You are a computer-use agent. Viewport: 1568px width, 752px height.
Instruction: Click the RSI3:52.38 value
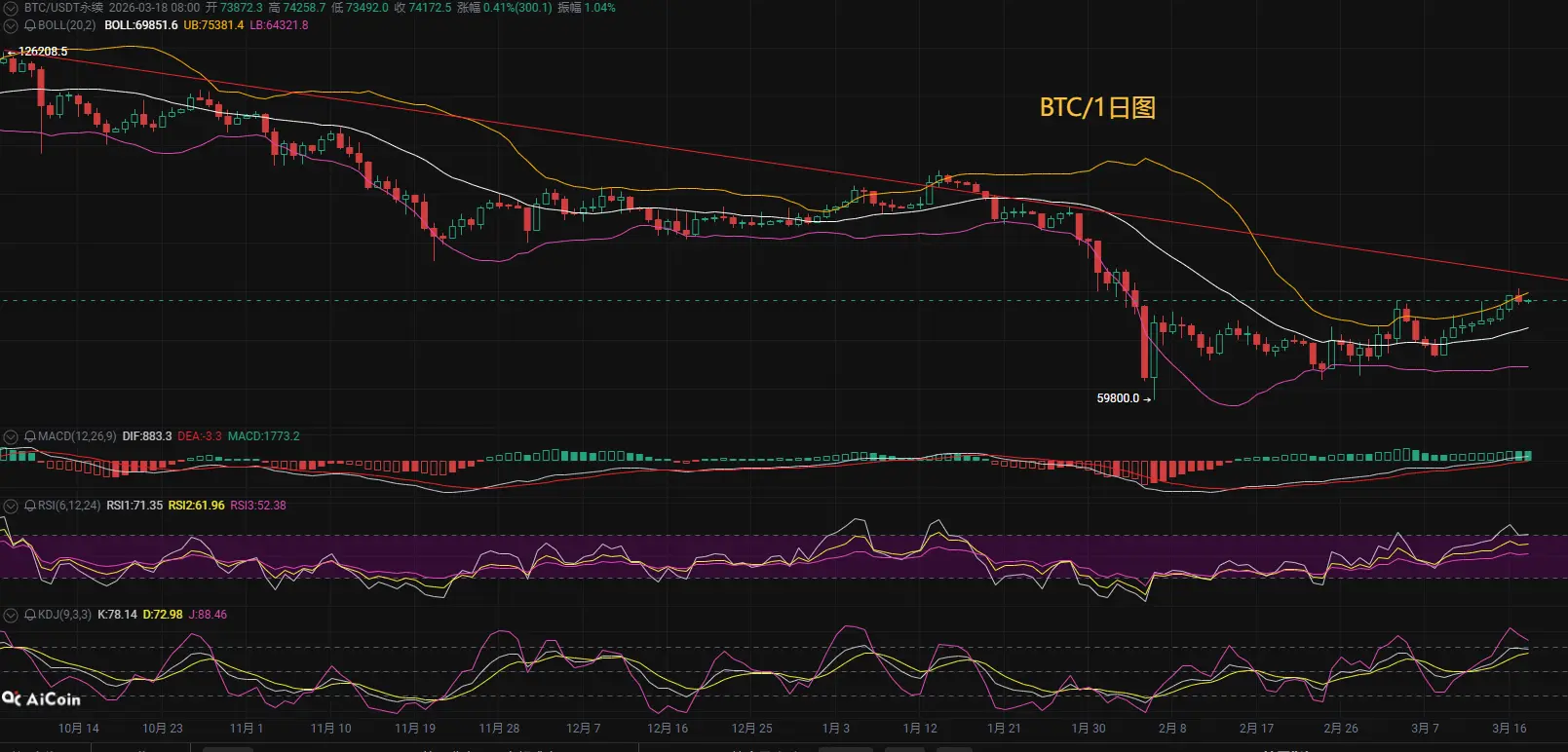(x=258, y=506)
